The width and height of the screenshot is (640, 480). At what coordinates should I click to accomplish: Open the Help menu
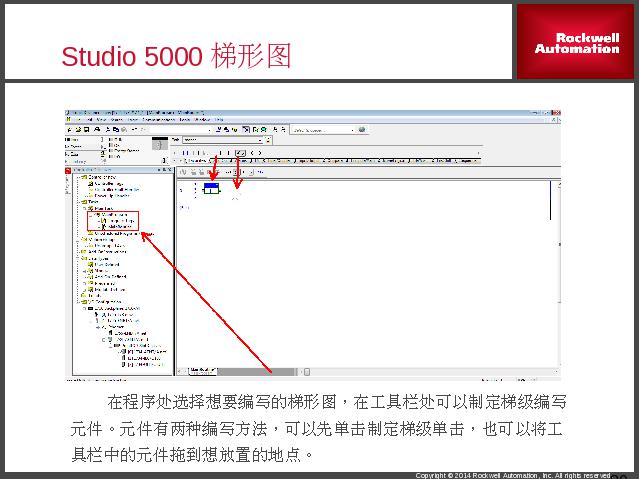219,120
